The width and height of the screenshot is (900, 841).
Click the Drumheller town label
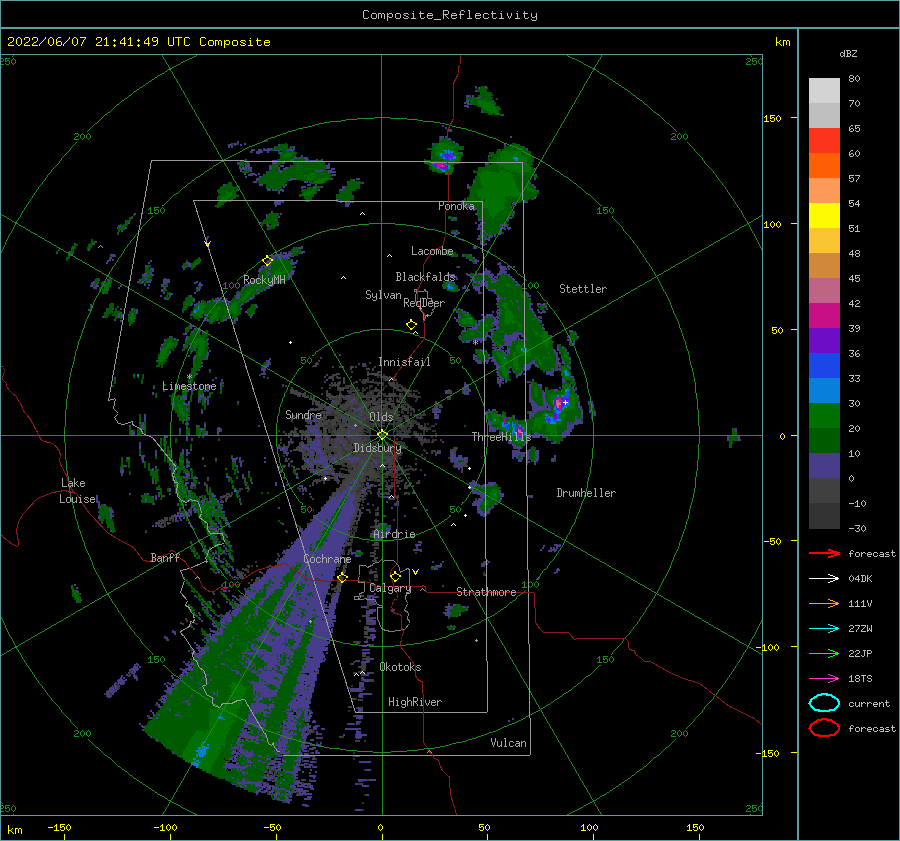(586, 493)
